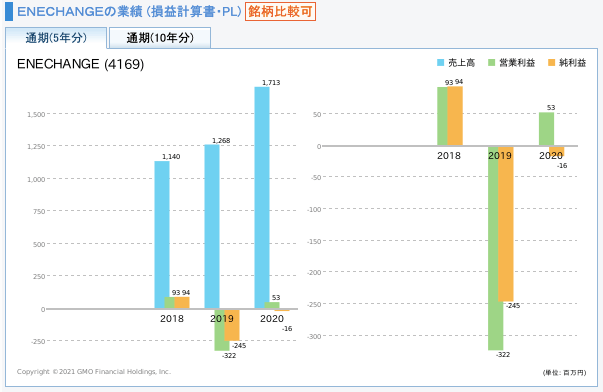
Task: Click the green 営業利益 legend swatch
Action: tap(491, 63)
